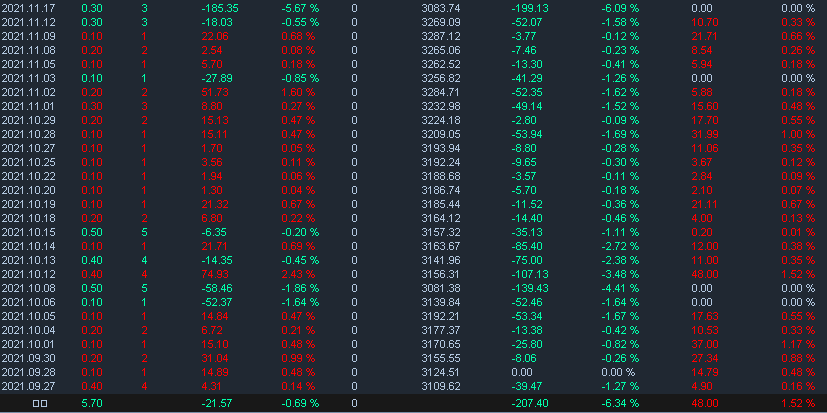The width and height of the screenshot is (827, 413).
Task: Select the 2021.11.08 date row
Action: 28,50
